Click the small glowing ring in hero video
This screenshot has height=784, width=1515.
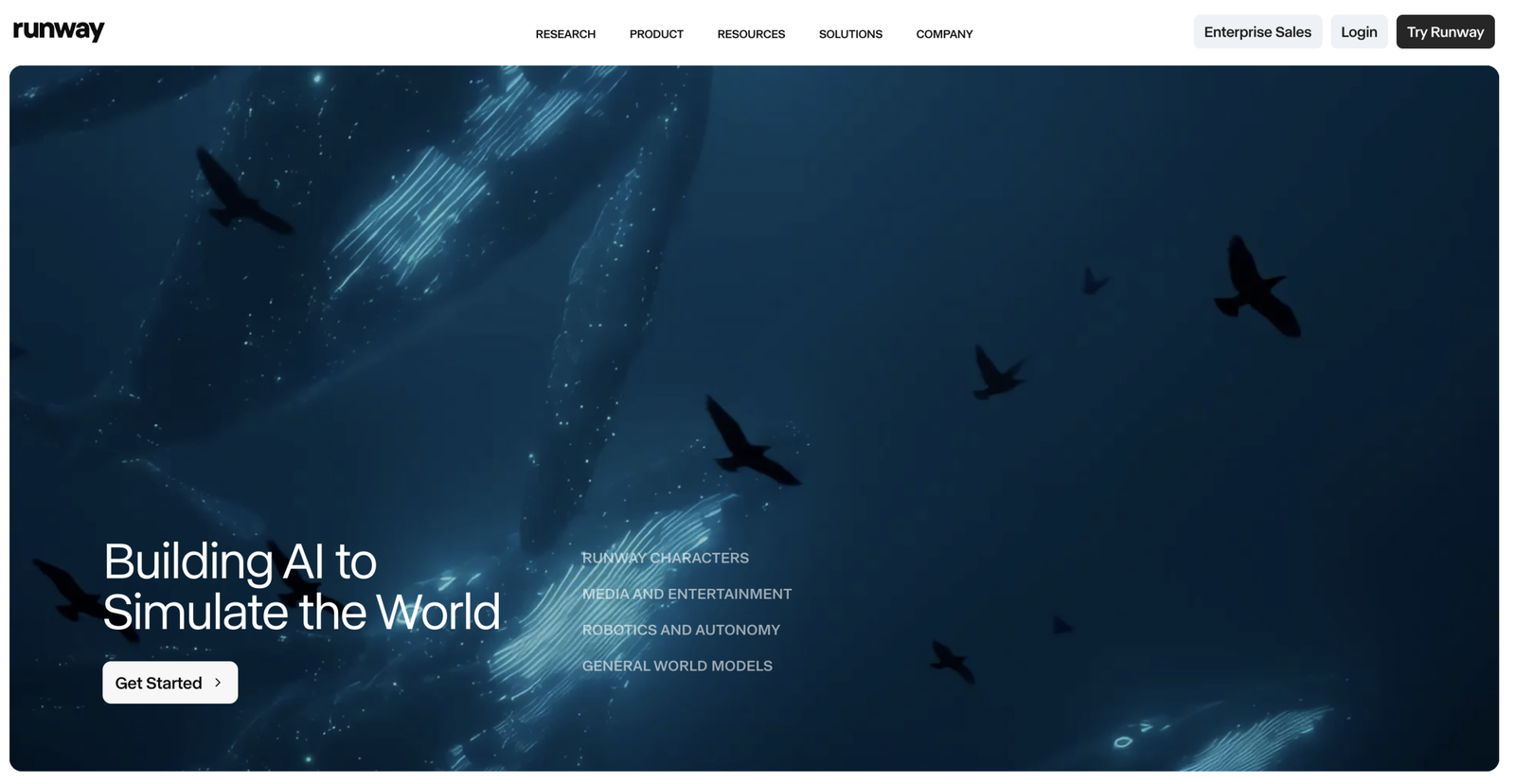click(1123, 741)
